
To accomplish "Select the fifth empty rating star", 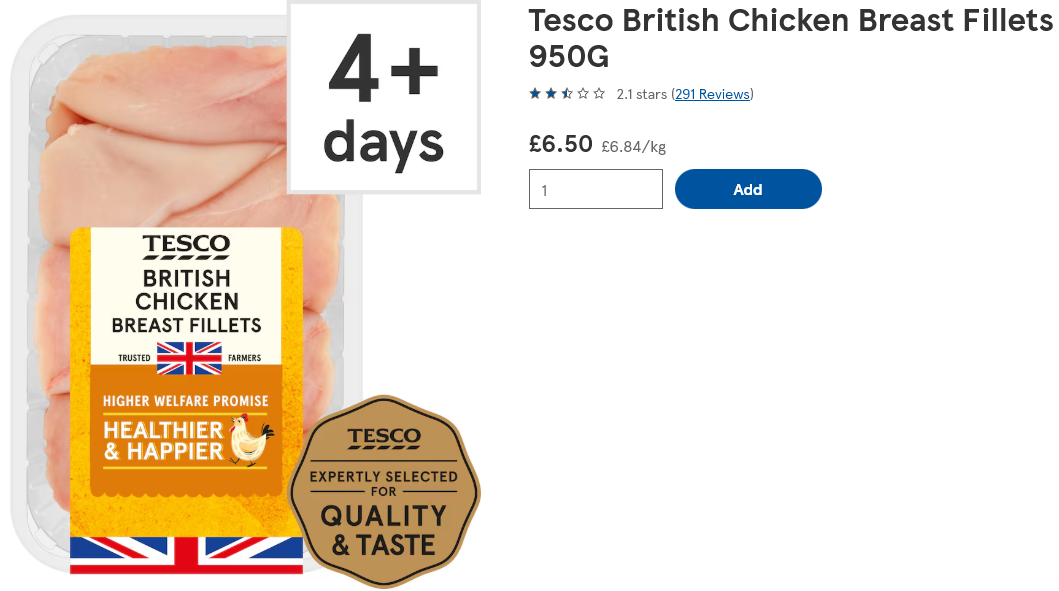I will pyautogui.click(x=599, y=94).
